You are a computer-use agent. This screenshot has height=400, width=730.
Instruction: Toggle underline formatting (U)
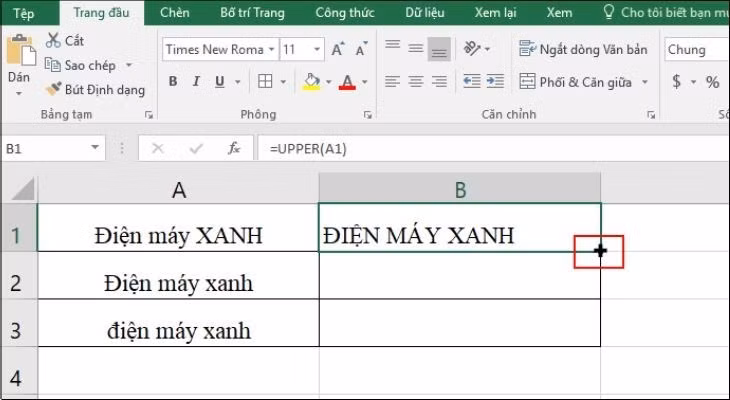220,81
